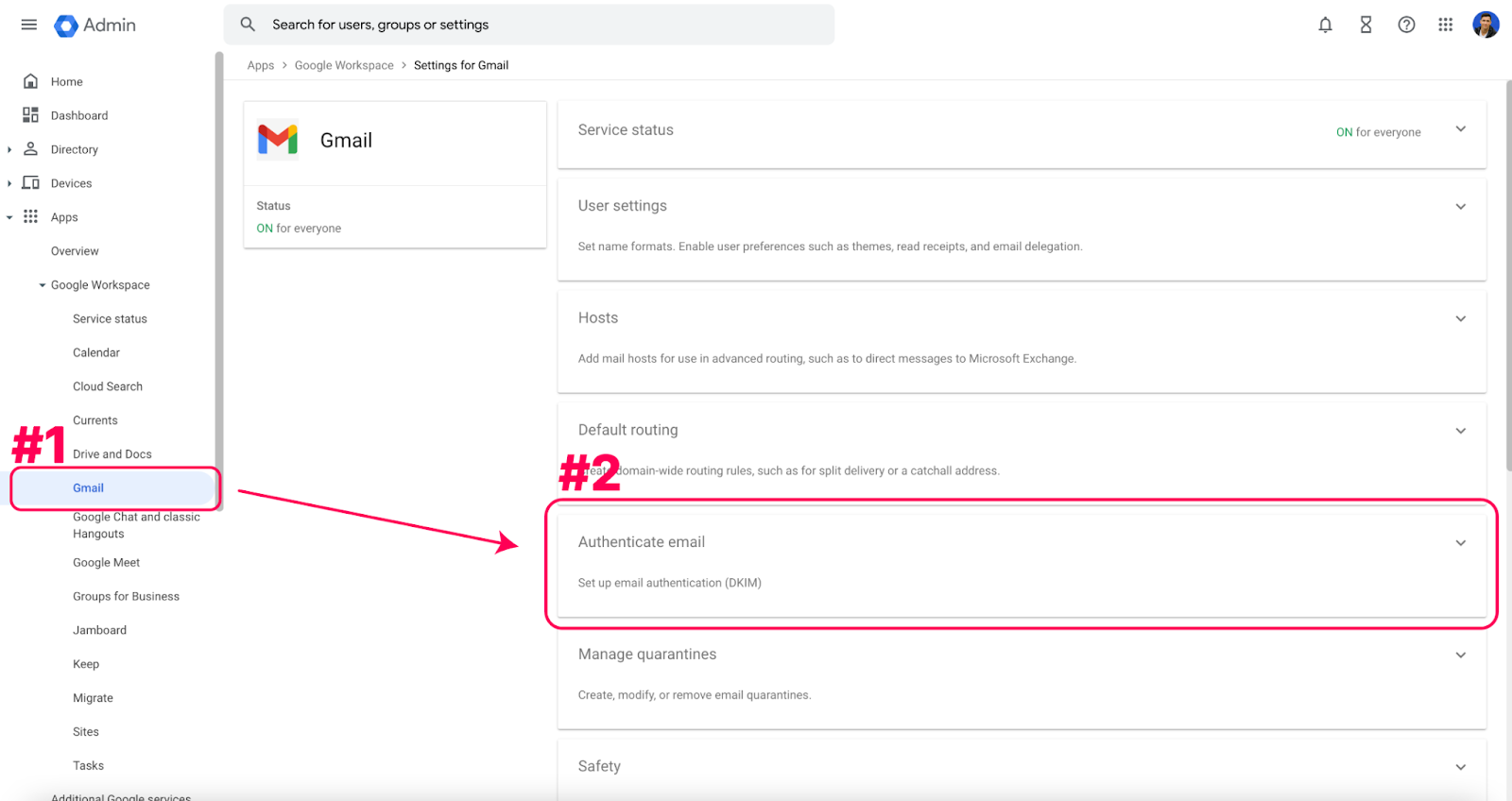Click the search for users input field
1512x801 pixels.
(x=529, y=24)
